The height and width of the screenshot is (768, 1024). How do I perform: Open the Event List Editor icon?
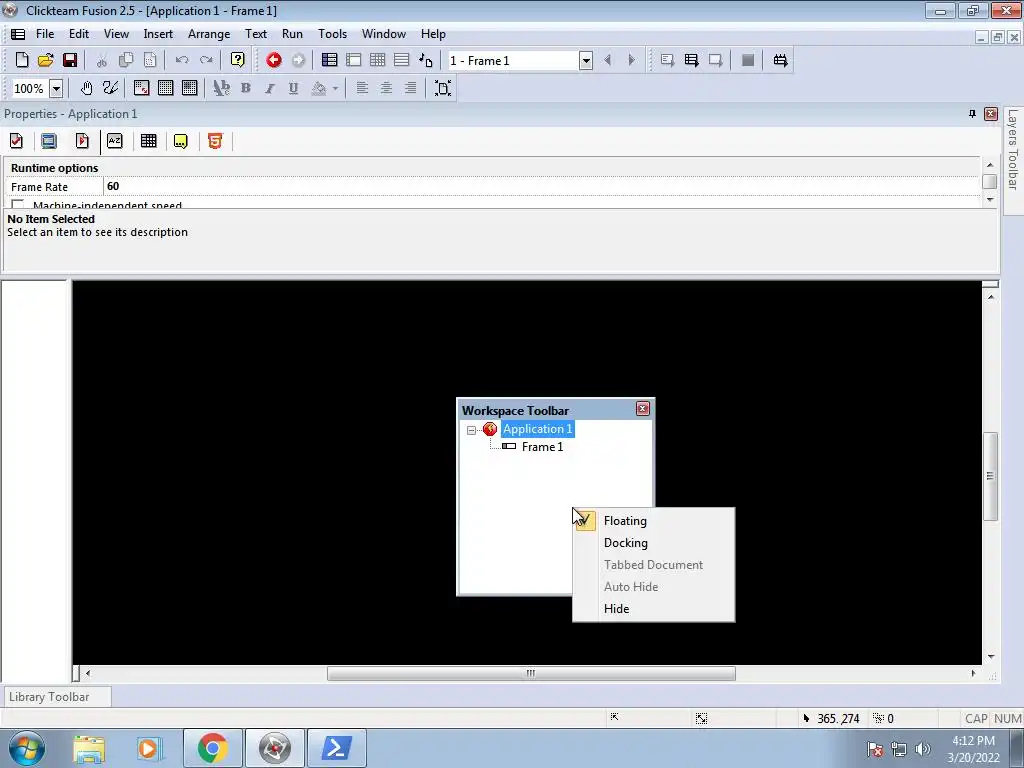[402, 61]
